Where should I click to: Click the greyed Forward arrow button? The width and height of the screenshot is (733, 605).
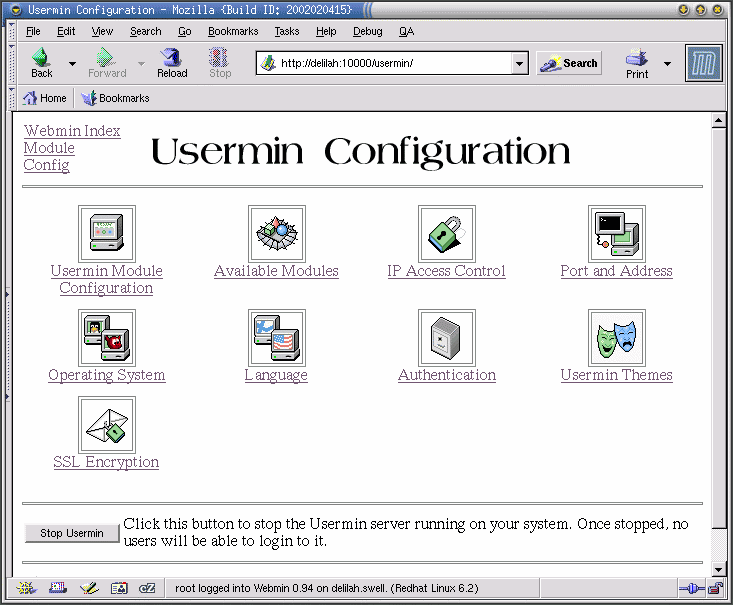coord(107,63)
